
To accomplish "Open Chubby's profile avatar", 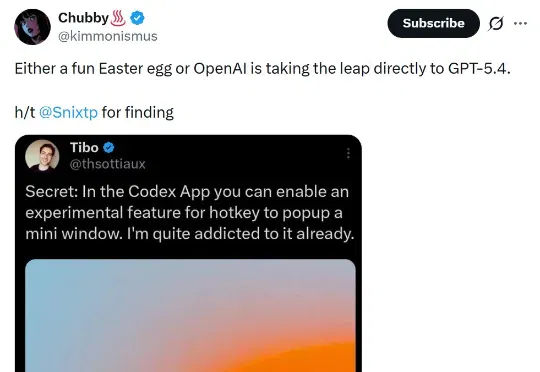I will (32, 27).
